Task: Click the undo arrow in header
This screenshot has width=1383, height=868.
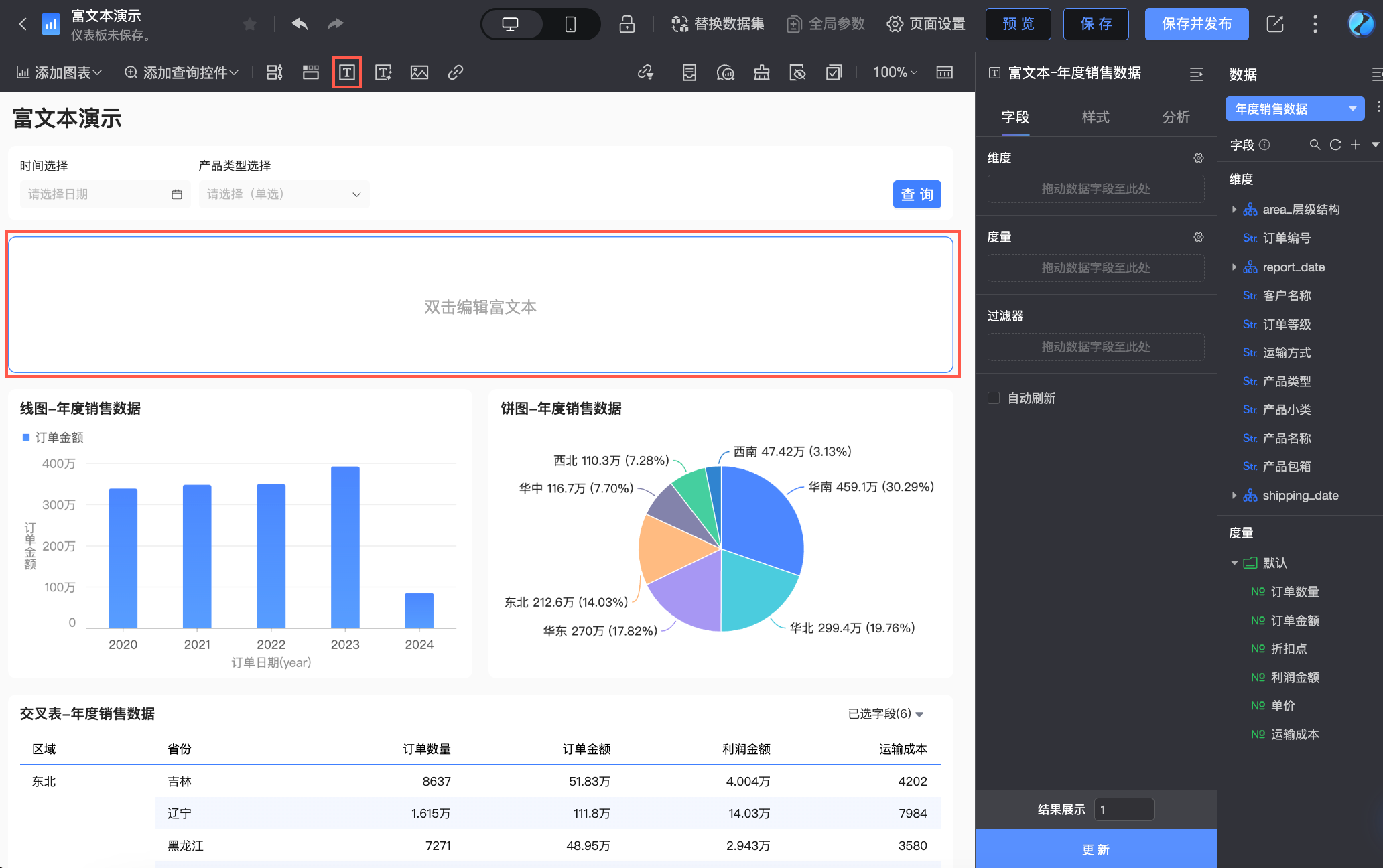Action: coord(300,24)
